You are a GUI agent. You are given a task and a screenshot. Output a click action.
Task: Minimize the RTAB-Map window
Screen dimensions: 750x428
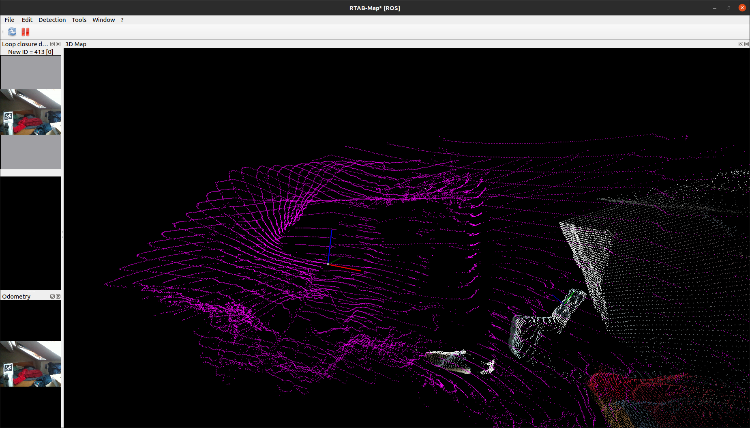716,7
